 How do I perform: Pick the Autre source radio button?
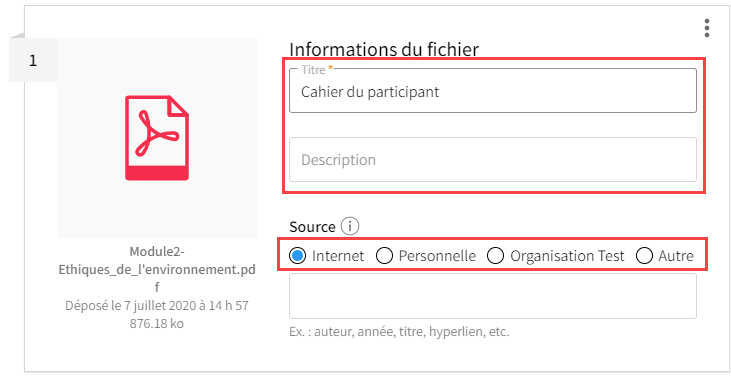click(x=644, y=255)
